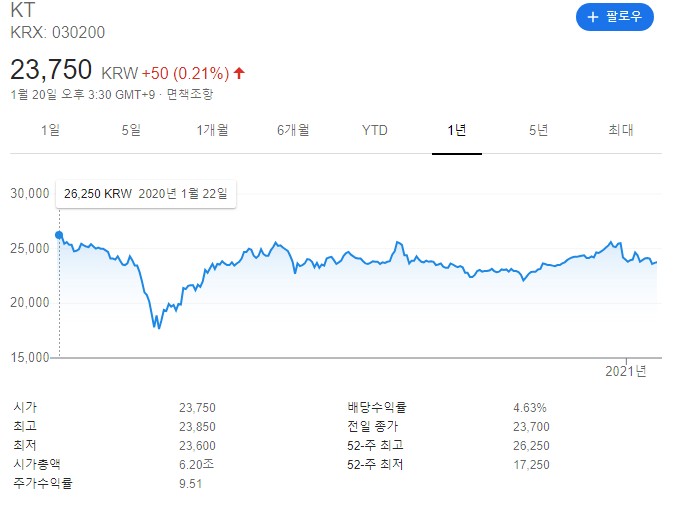Click the 시가총액 label

(x=37, y=465)
